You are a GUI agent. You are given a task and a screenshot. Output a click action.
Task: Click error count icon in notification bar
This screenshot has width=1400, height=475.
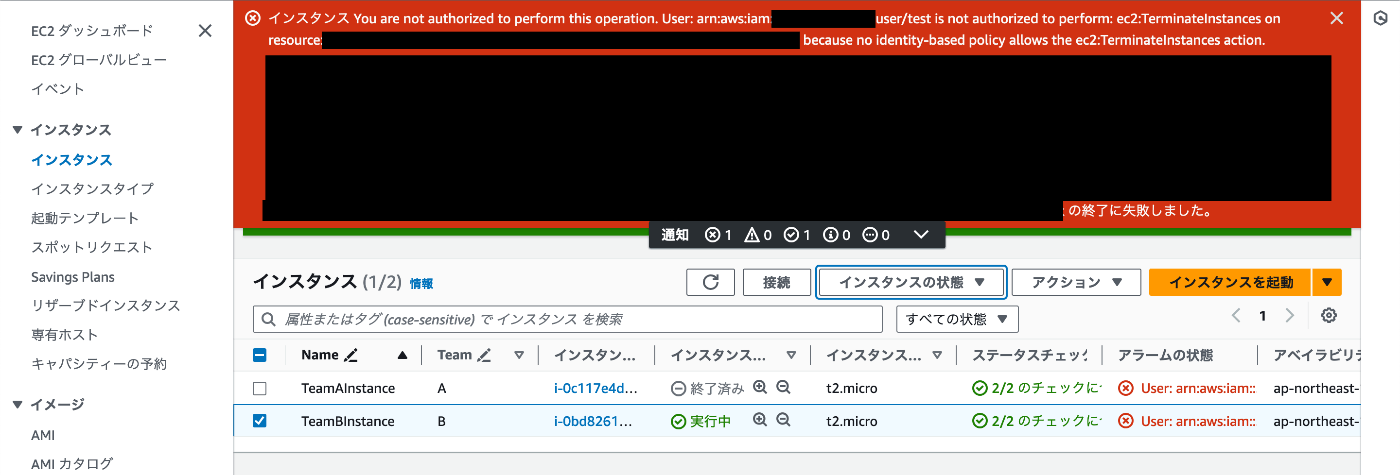pyautogui.click(x=712, y=235)
